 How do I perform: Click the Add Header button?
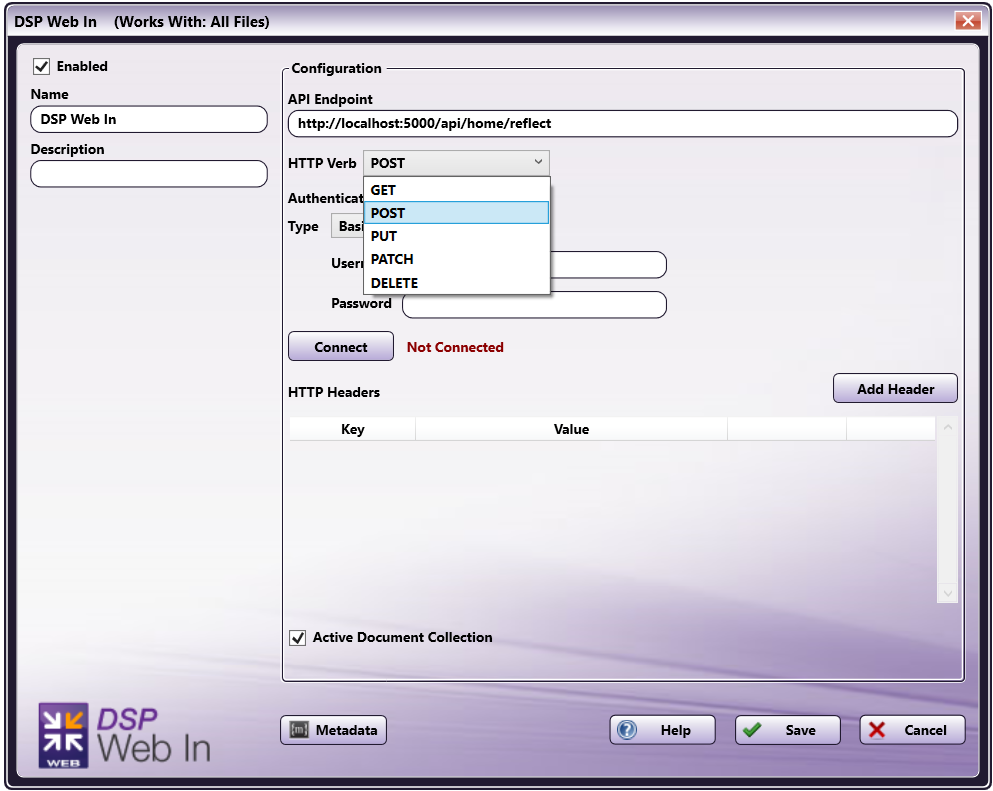[x=895, y=388]
